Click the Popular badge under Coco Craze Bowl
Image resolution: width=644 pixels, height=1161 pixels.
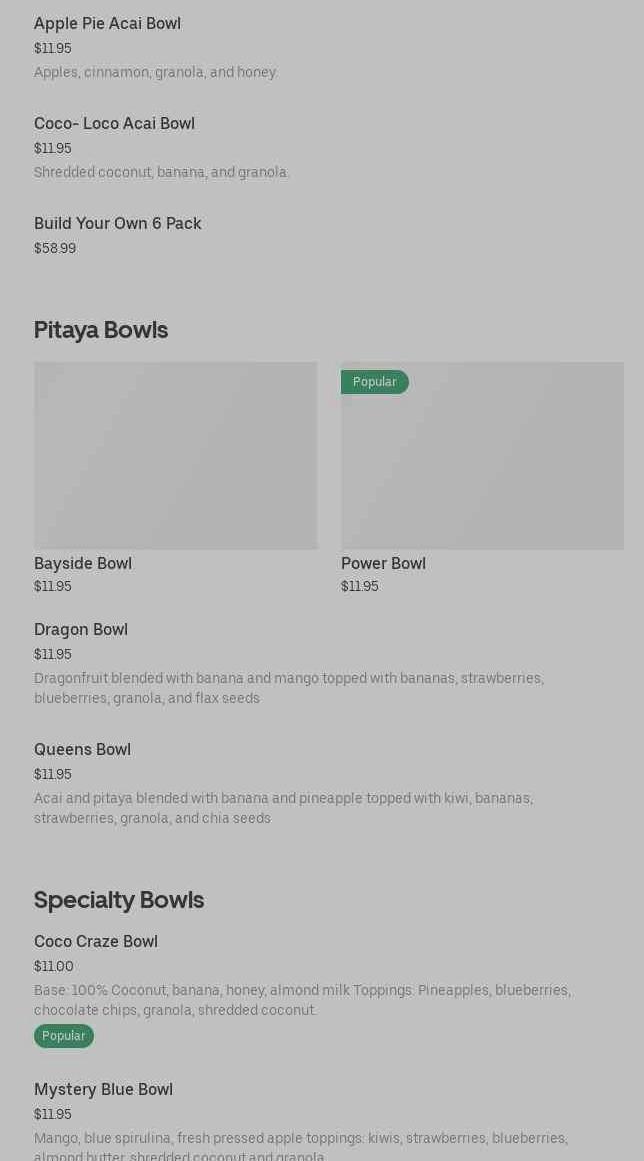pyautogui.click(x=64, y=1036)
